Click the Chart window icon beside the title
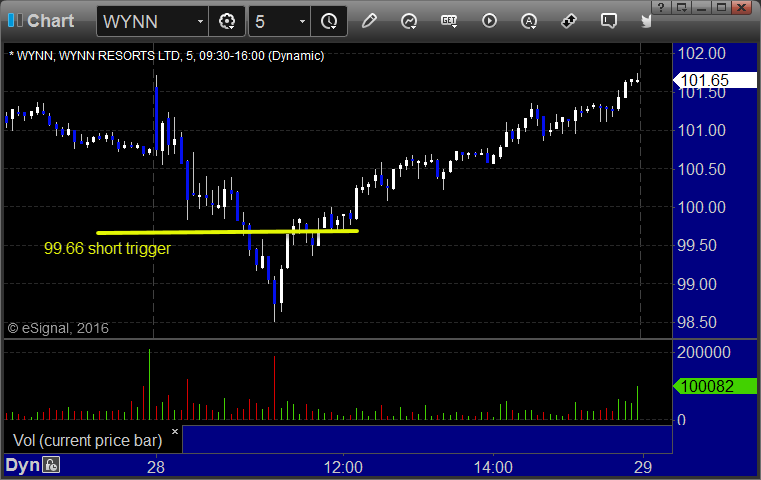Image resolution: width=761 pixels, height=480 pixels. 15,20
